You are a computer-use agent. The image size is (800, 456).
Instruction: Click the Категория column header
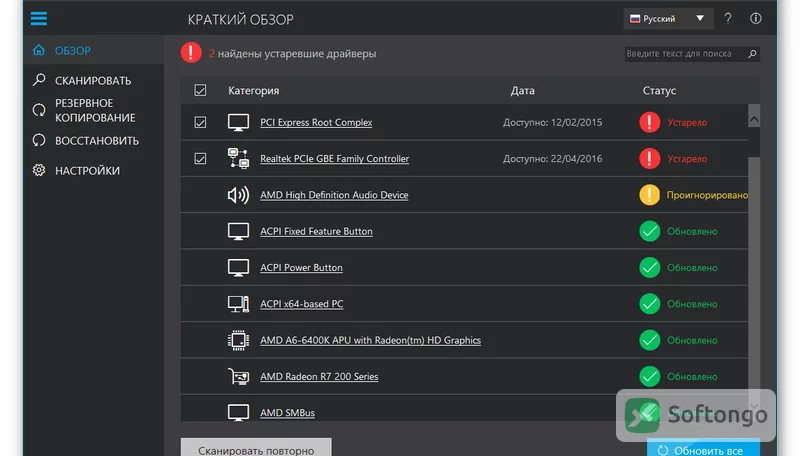(254, 91)
